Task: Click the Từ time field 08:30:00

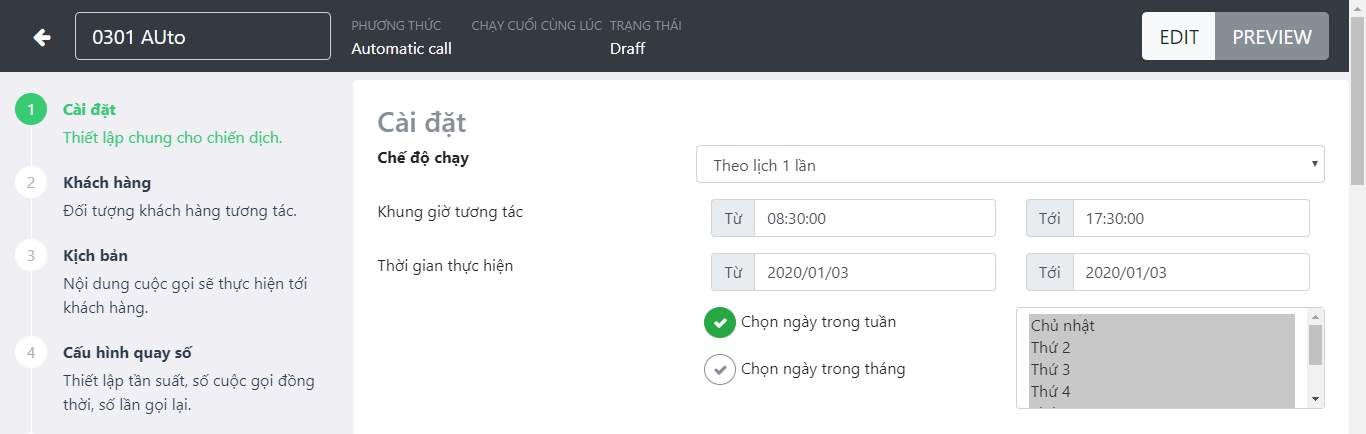Action: [x=875, y=218]
